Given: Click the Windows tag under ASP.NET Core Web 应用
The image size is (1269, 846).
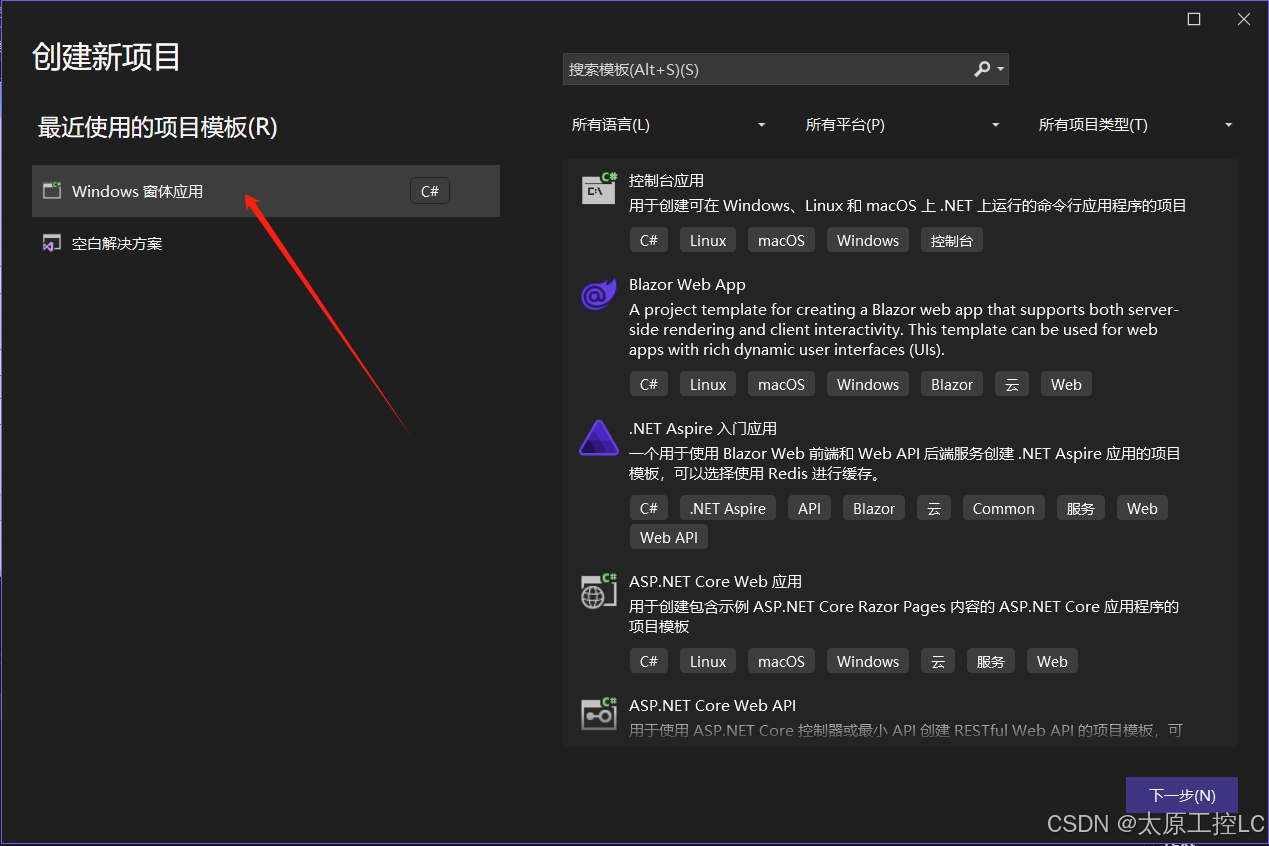Looking at the screenshot, I should 868,661.
